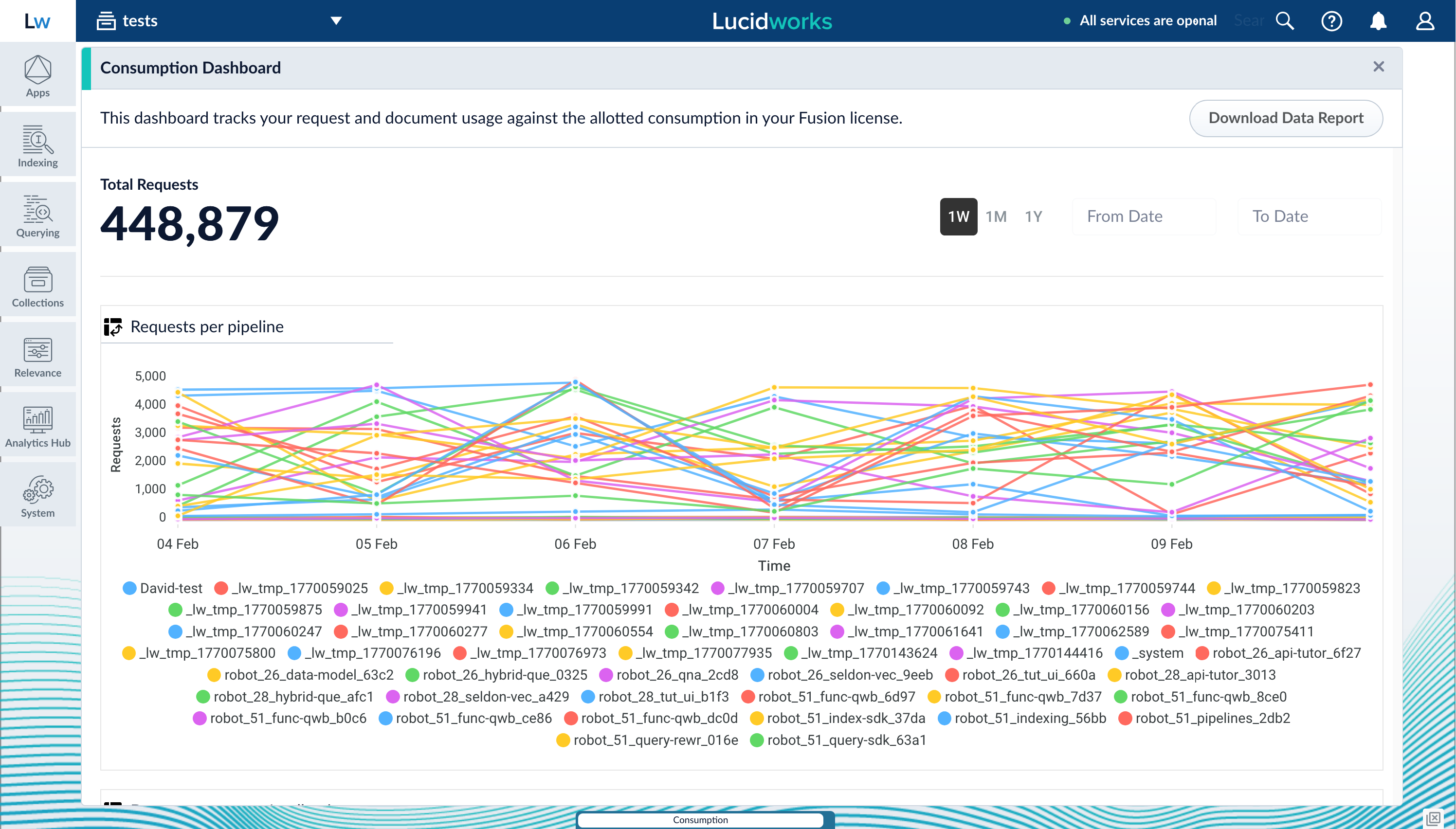Image resolution: width=1456 pixels, height=829 pixels.
Task: Open the user account icon
Action: pyautogui.click(x=1425, y=21)
